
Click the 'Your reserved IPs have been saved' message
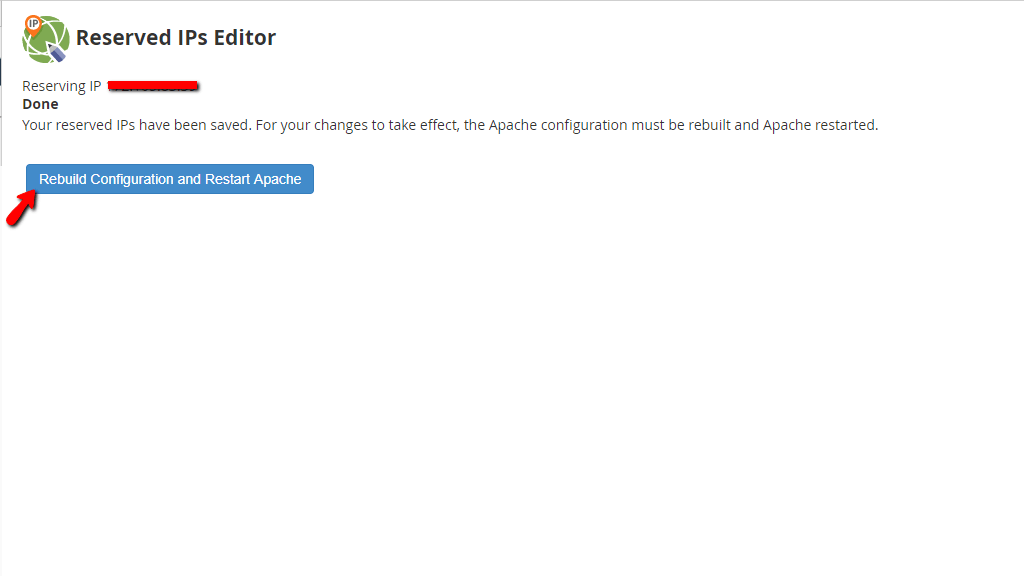pos(450,125)
